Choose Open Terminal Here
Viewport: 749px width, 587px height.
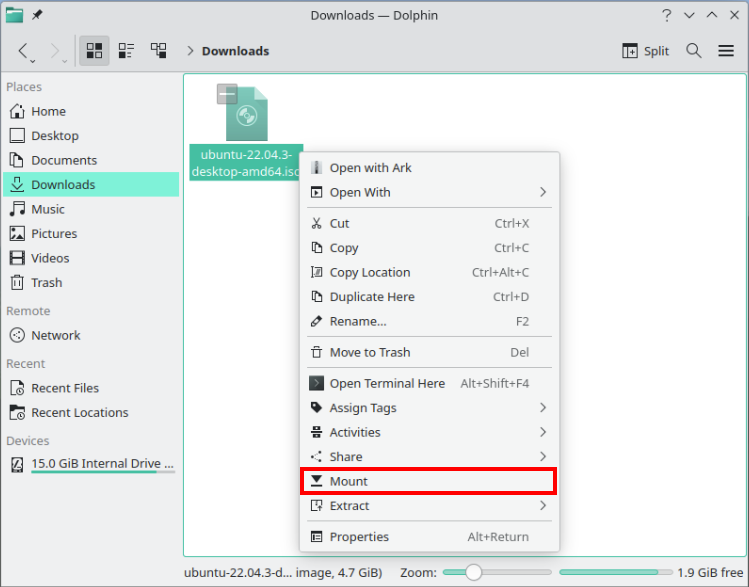429,384
